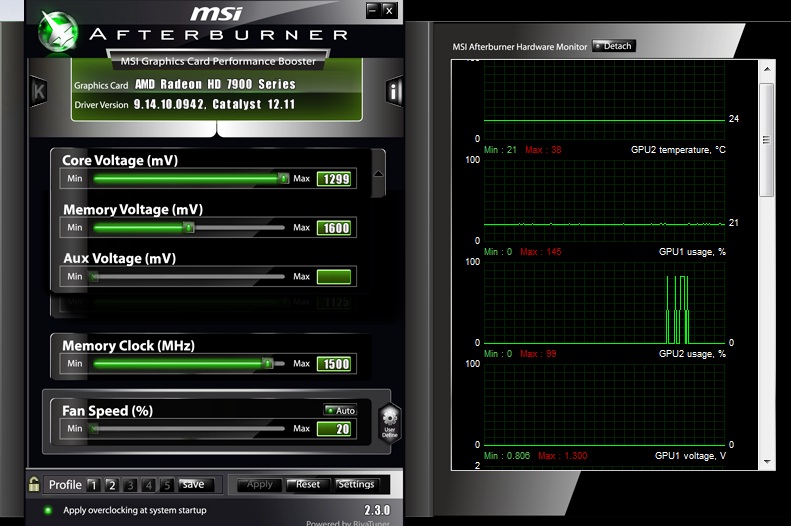Minimize the Afterburner window

point(373,10)
